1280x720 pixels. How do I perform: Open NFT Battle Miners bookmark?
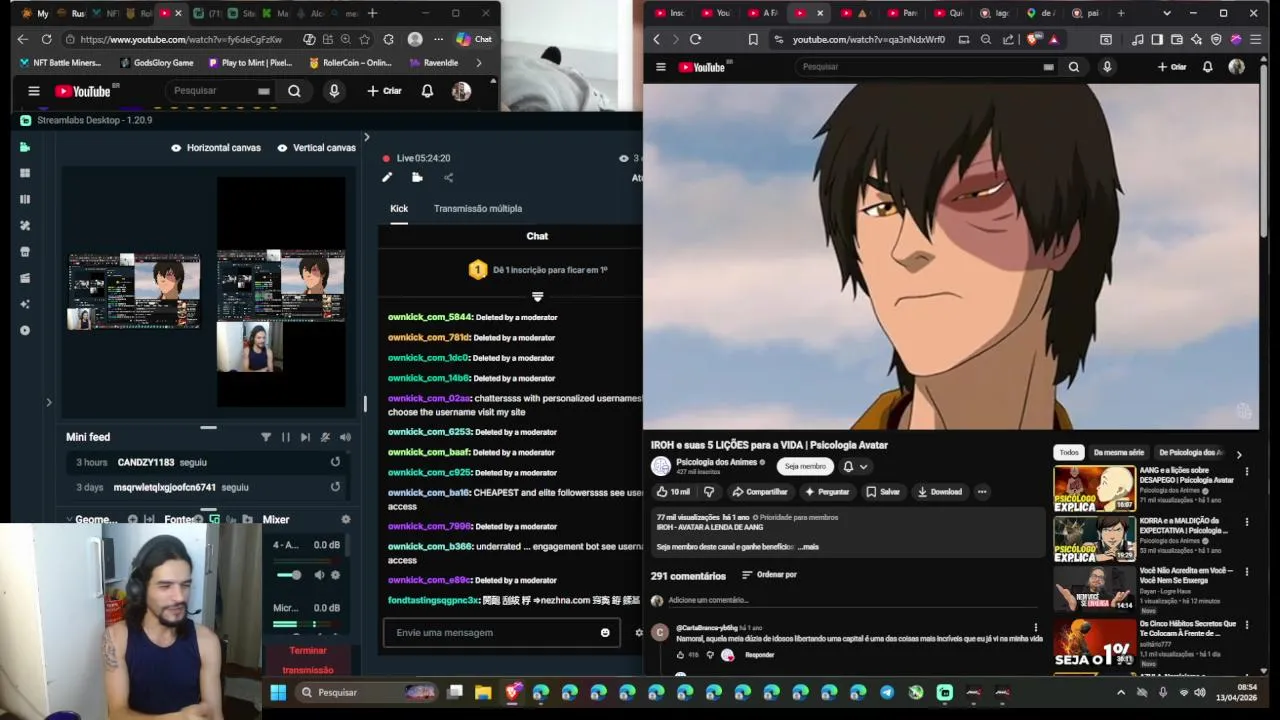[x=61, y=62]
